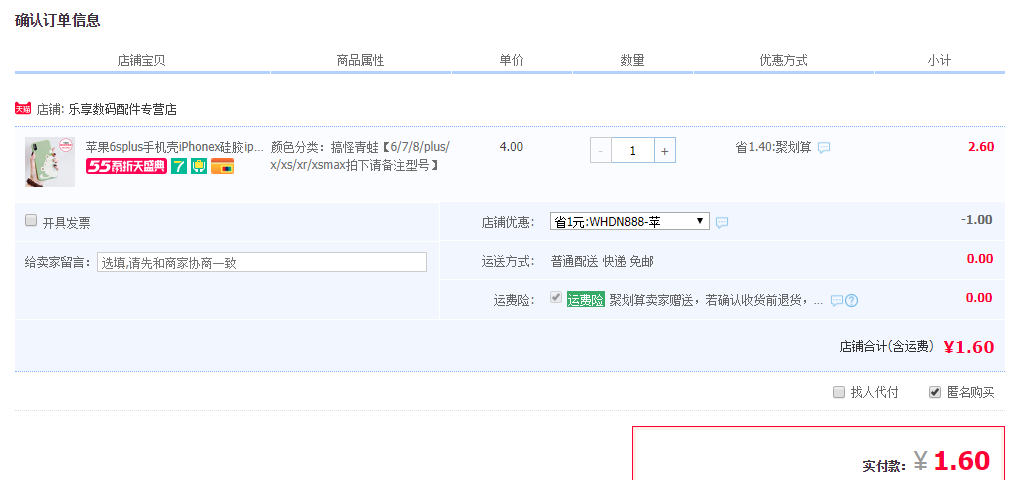The width and height of the screenshot is (1021, 480).
Task: Click the 数量 column header
Action: tap(632, 61)
